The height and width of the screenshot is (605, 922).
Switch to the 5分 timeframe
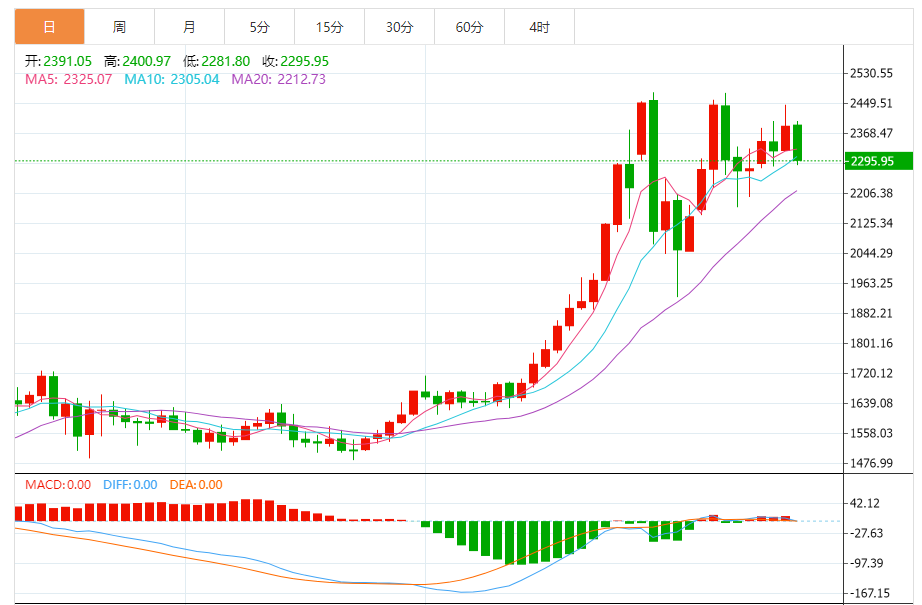[259, 27]
